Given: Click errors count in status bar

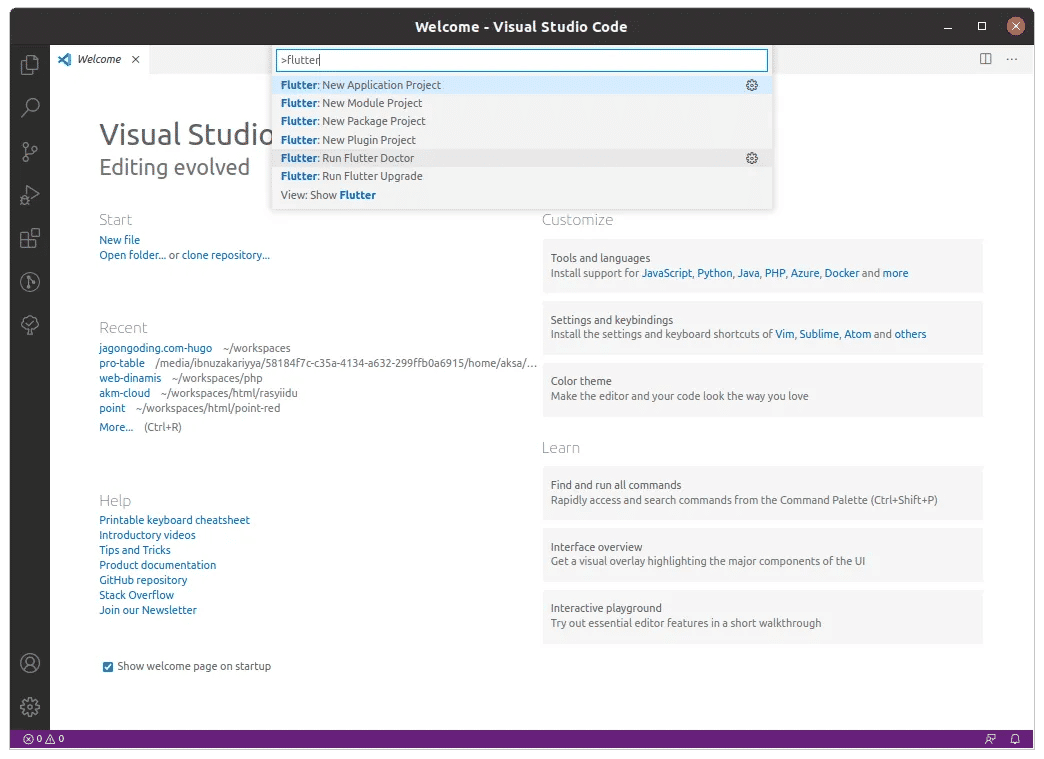Looking at the screenshot, I should [33, 738].
